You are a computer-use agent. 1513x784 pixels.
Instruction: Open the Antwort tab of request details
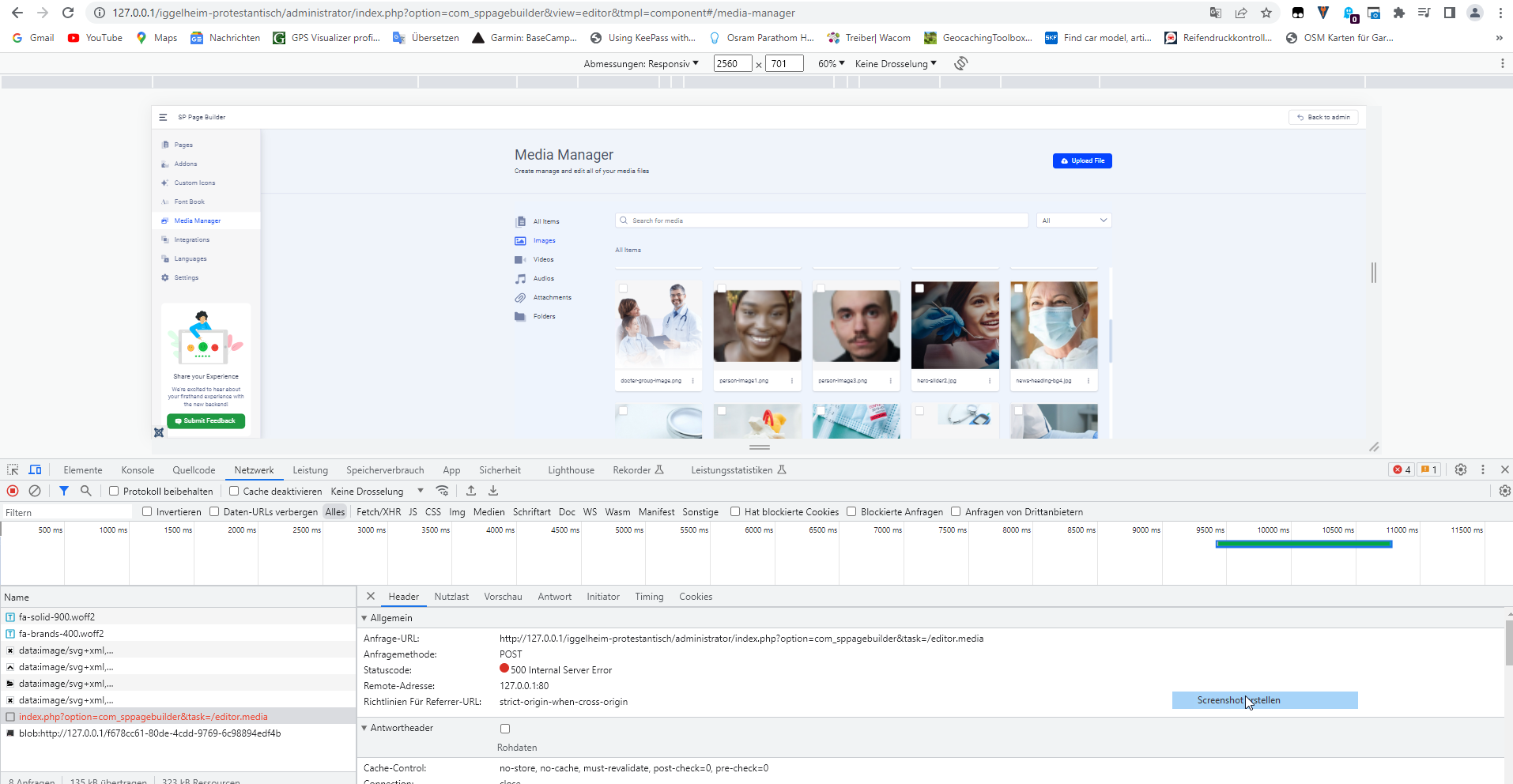tap(554, 597)
